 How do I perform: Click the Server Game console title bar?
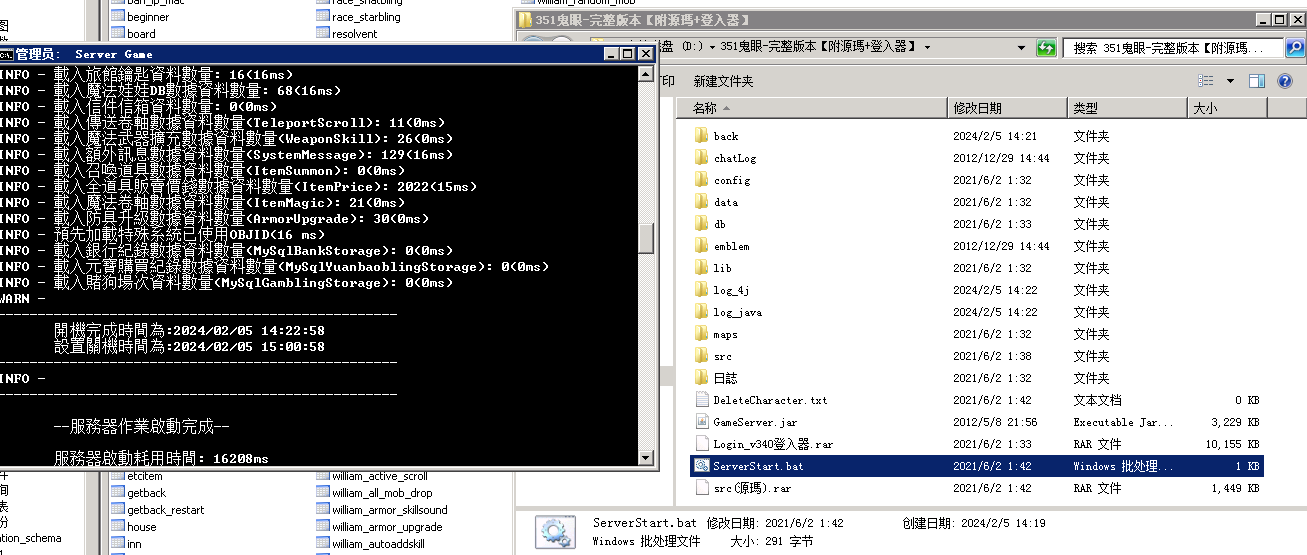[x=300, y=54]
